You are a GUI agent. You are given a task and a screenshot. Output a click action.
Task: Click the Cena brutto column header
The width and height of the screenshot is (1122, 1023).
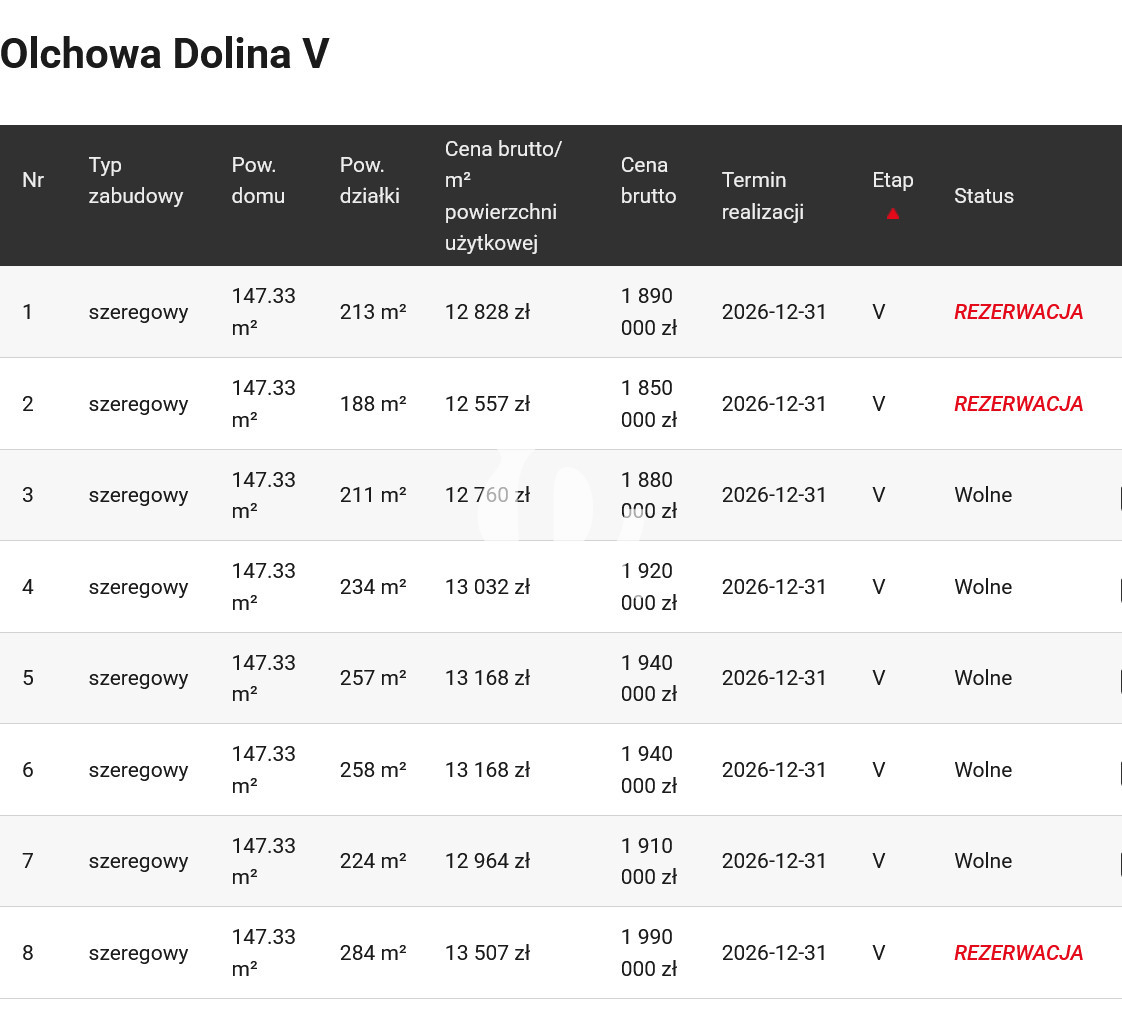pos(648,180)
